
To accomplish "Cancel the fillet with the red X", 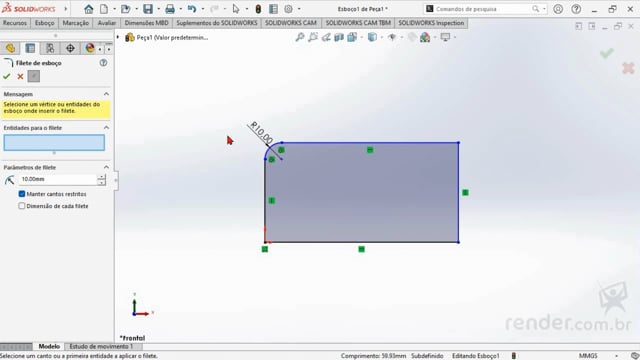I will click(x=20, y=76).
